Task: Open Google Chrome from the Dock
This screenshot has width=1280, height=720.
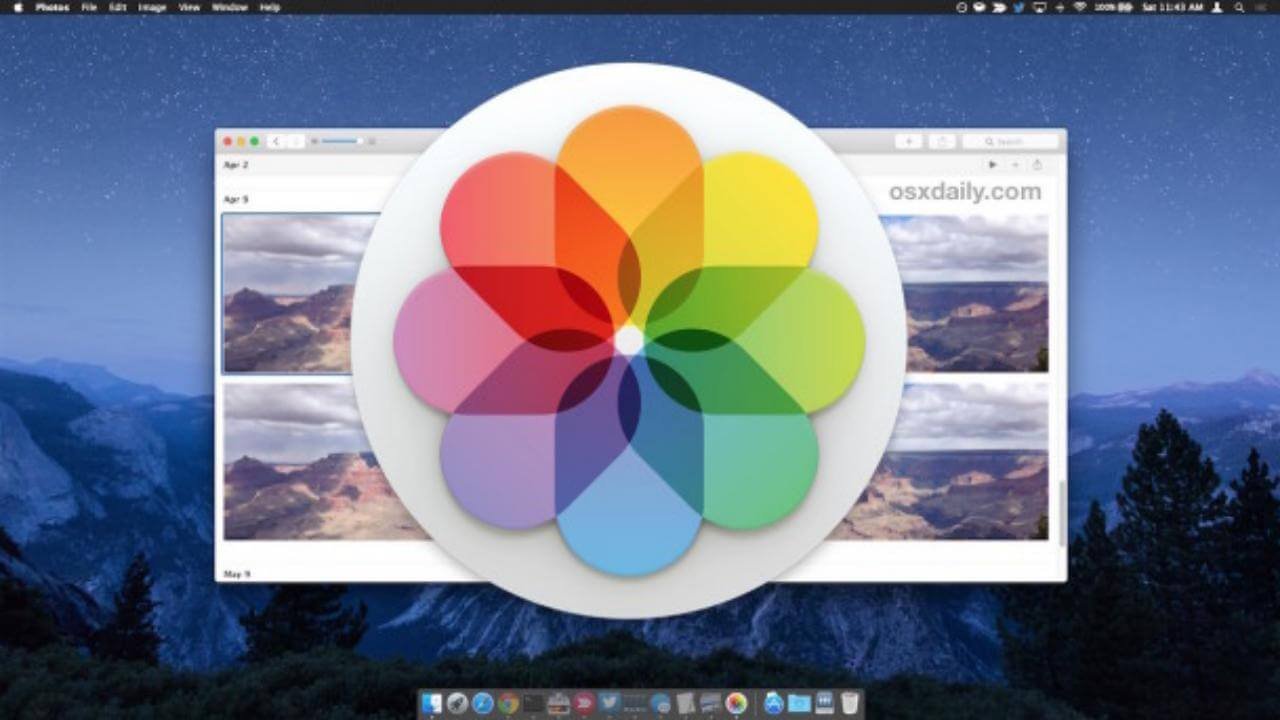Action: (x=508, y=703)
